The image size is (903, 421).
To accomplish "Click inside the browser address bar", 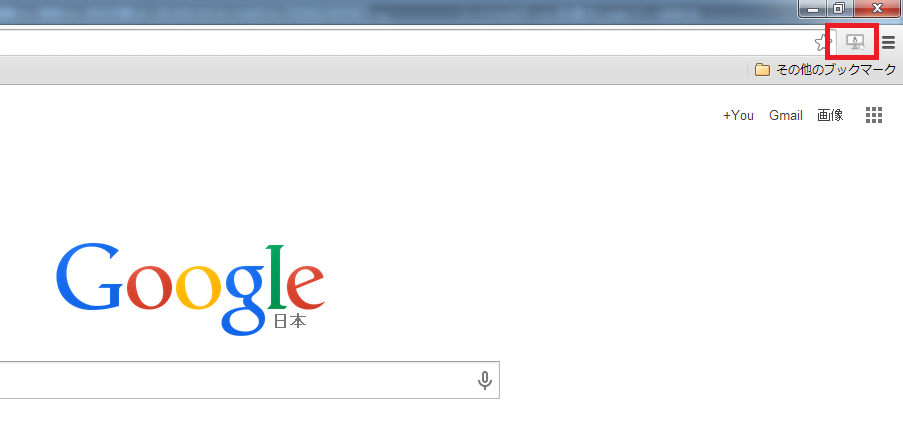I will click(x=403, y=42).
